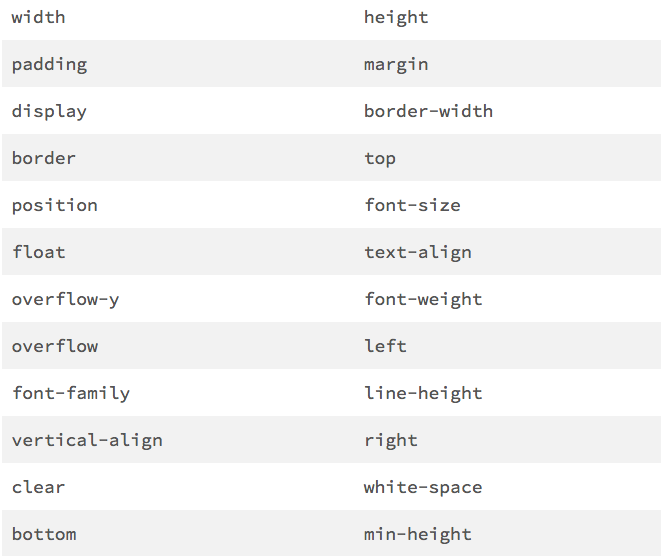The image size is (661, 556).
Task: Click the 'font-family' property cell
Action: (x=71, y=394)
